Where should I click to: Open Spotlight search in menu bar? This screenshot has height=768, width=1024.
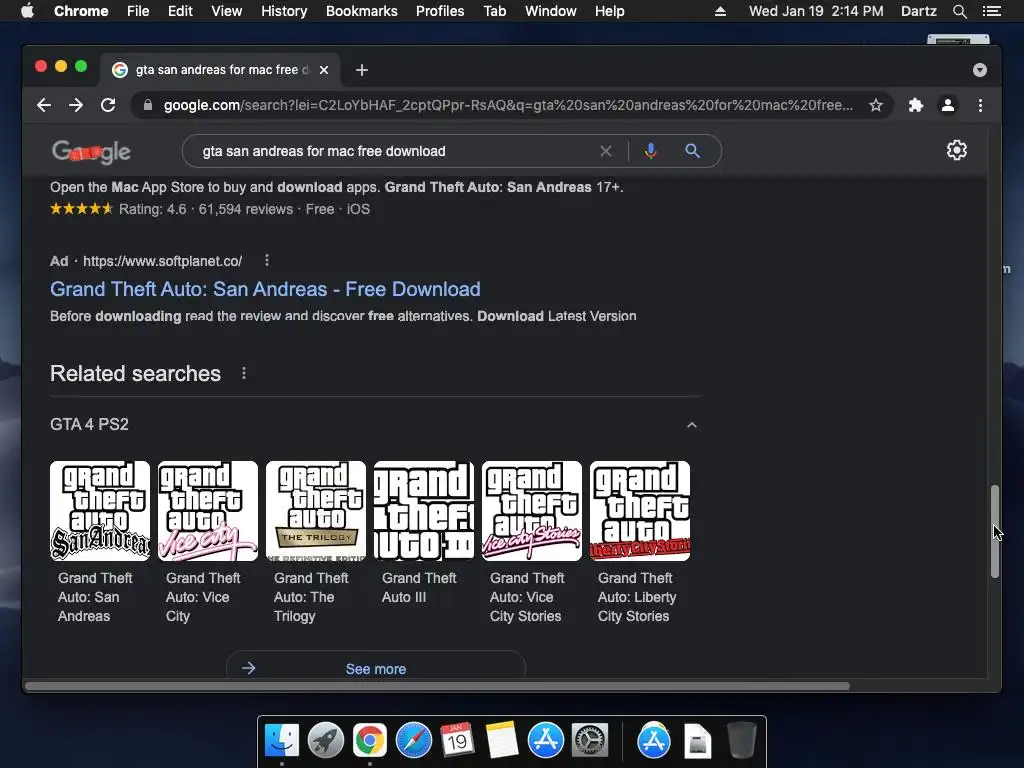(x=960, y=11)
